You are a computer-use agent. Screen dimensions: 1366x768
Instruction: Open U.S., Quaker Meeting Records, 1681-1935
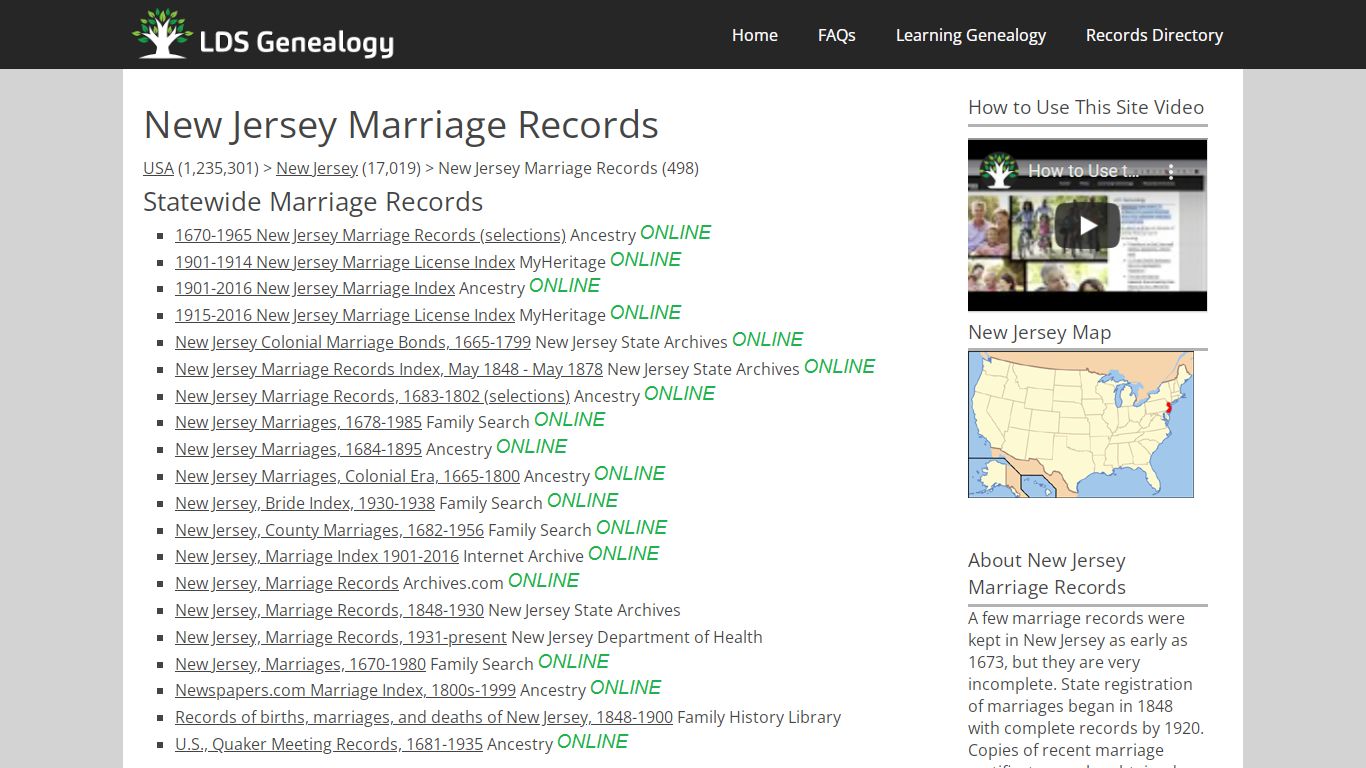(329, 744)
